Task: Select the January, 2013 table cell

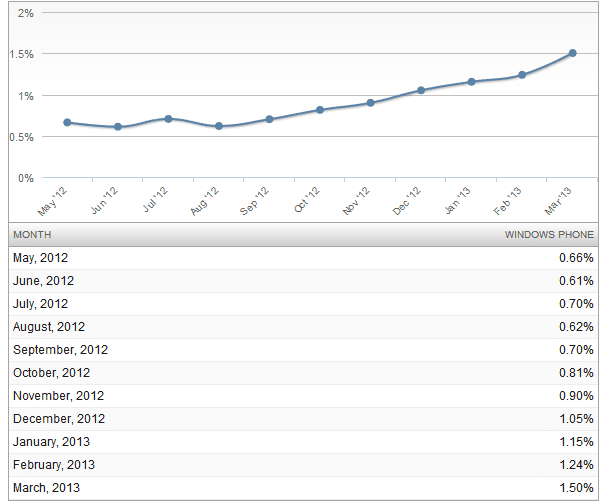Action: coord(51,441)
